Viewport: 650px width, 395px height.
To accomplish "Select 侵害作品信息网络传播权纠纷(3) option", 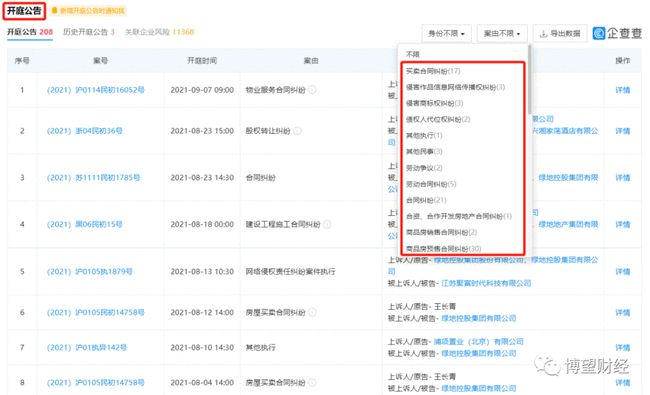I will pyautogui.click(x=455, y=87).
